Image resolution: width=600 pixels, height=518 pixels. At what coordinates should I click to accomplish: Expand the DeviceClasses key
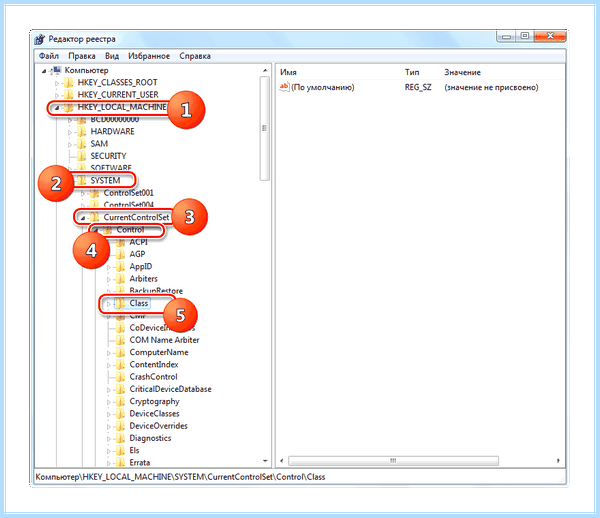pos(109,414)
